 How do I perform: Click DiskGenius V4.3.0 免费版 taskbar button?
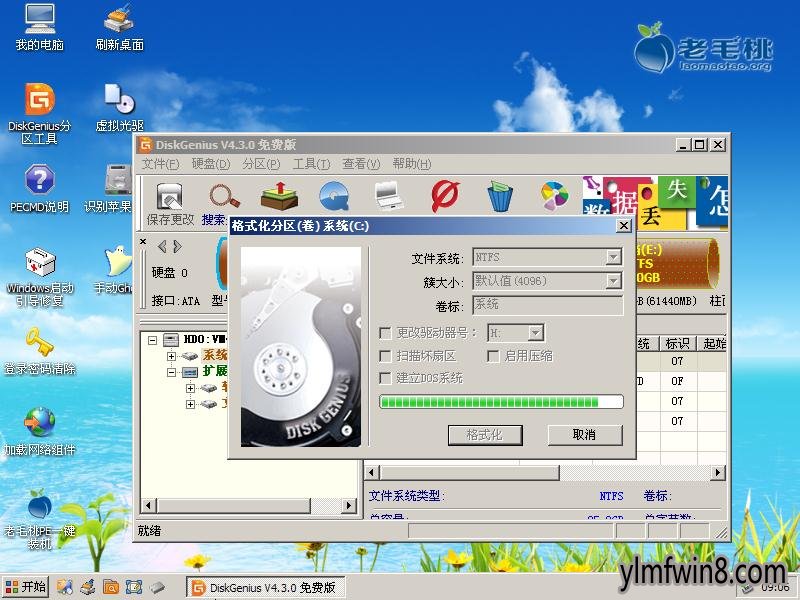point(265,588)
